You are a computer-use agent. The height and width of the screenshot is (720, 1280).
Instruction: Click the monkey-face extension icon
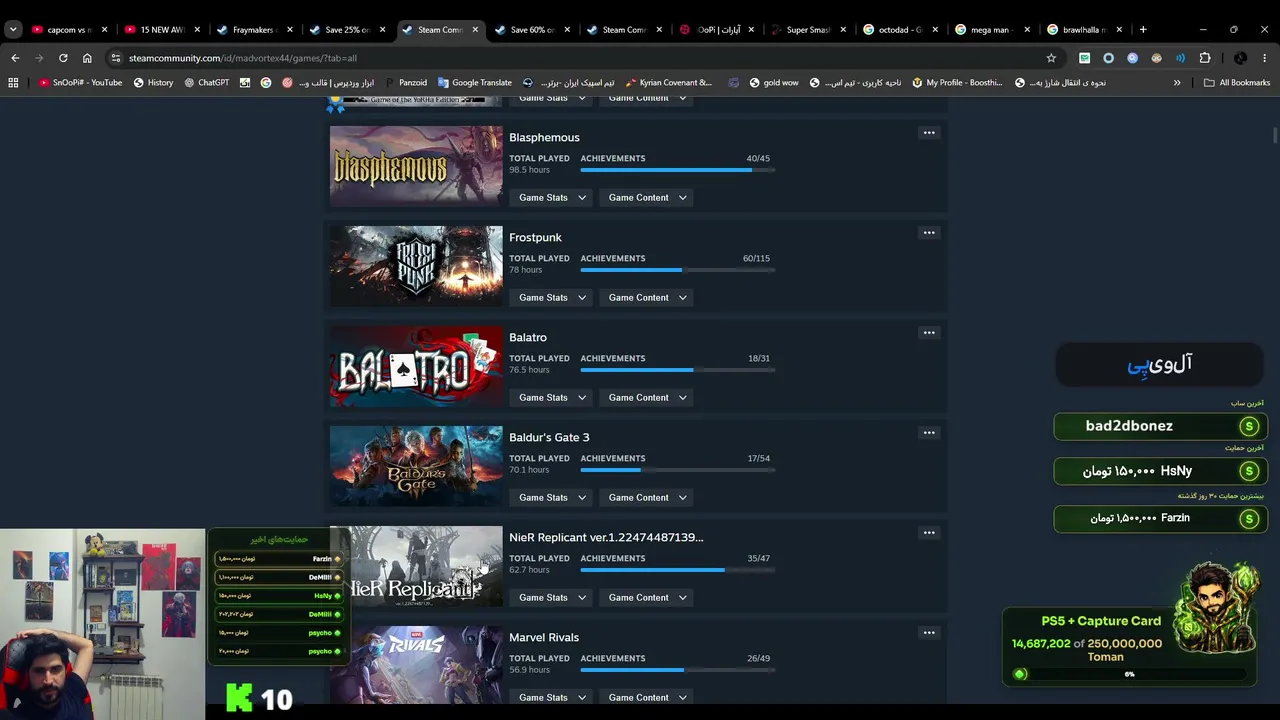point(1157,58)
